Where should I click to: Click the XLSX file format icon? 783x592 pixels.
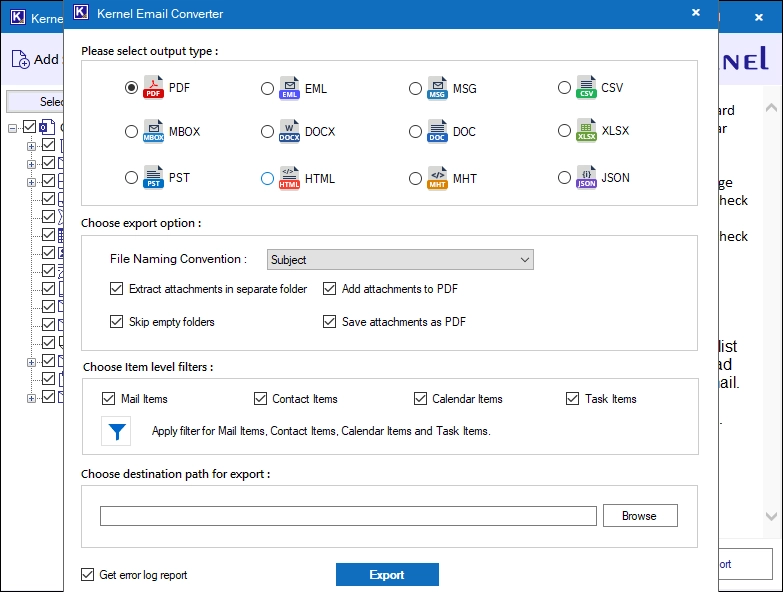[586, 130]
